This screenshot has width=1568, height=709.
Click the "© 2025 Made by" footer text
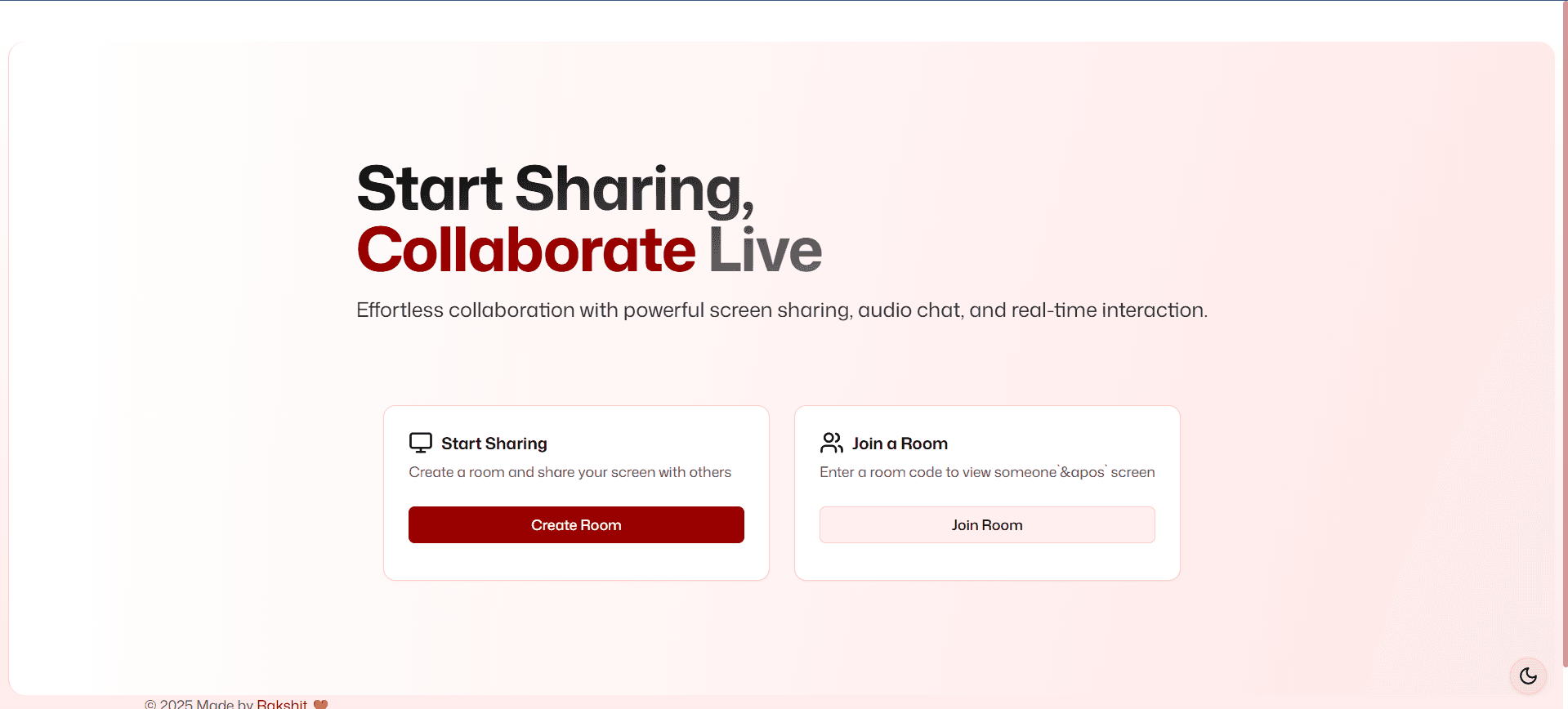(199, 703)
